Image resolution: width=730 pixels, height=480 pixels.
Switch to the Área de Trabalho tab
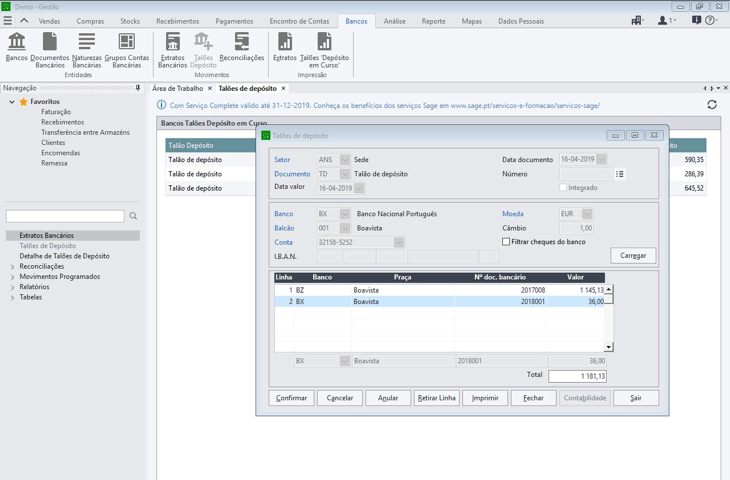(177, 89)
